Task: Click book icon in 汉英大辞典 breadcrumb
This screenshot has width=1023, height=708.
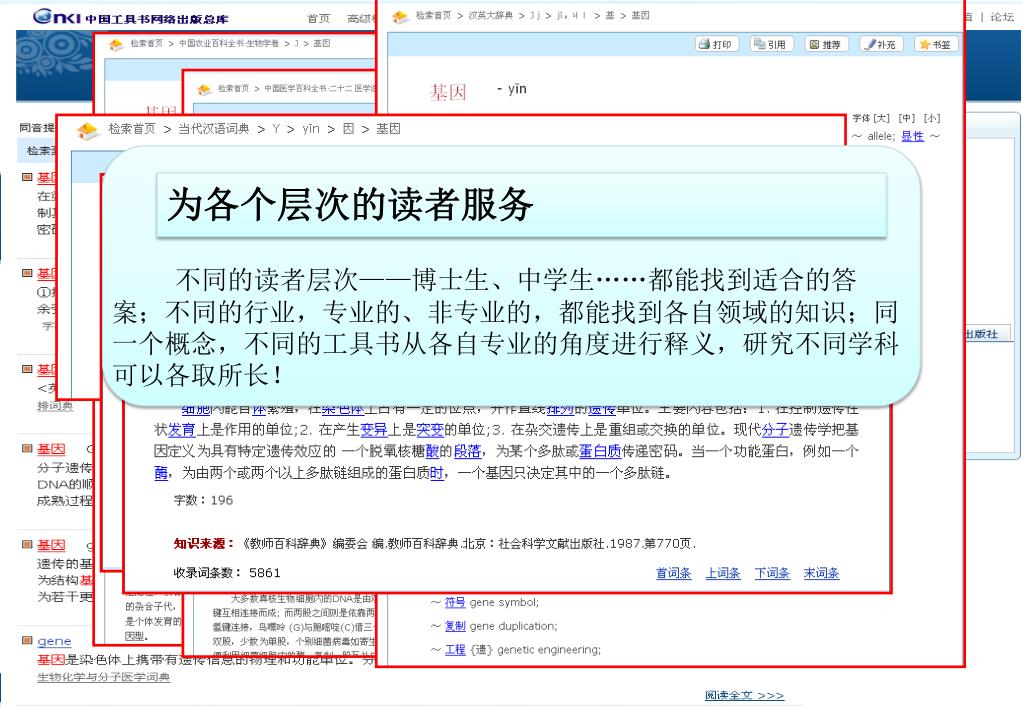Action: (399, 16)
